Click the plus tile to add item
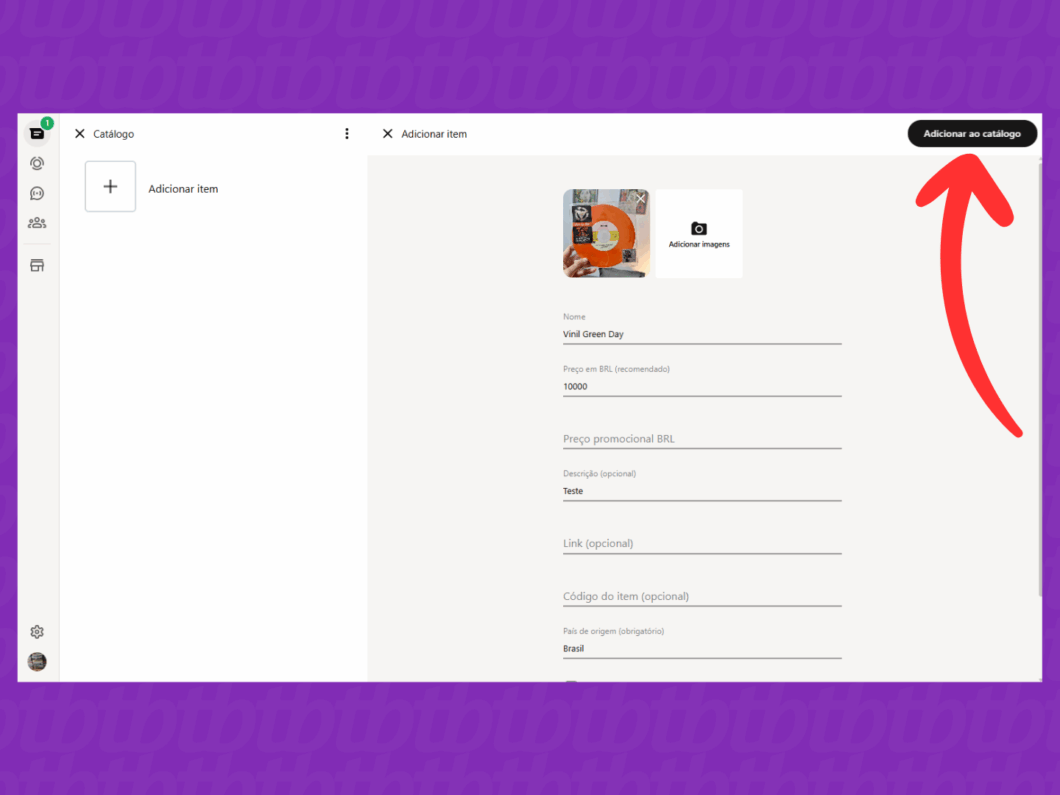Viewport: 1060px width, 795px height. point(110,187)
